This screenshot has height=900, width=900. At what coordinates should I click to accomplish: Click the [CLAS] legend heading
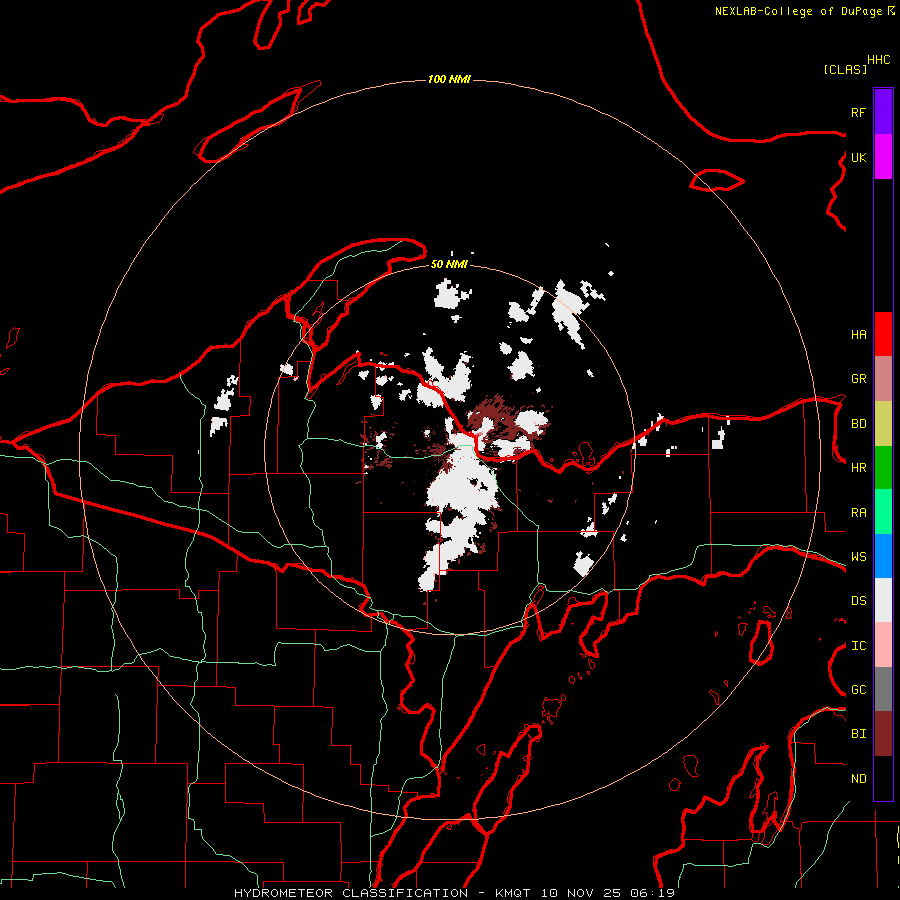tap(845, 70)
